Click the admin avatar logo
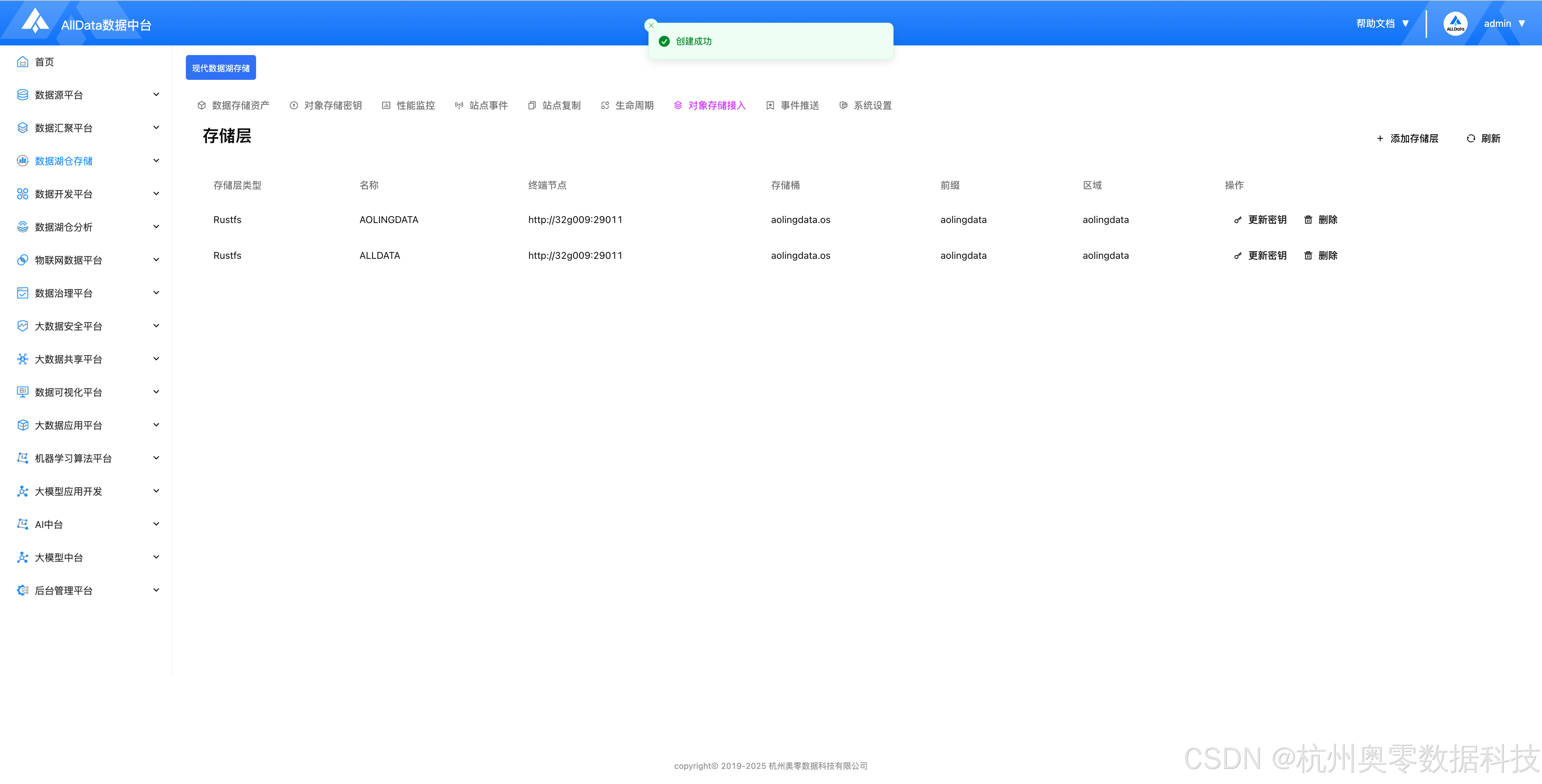 click(1455, 24)
